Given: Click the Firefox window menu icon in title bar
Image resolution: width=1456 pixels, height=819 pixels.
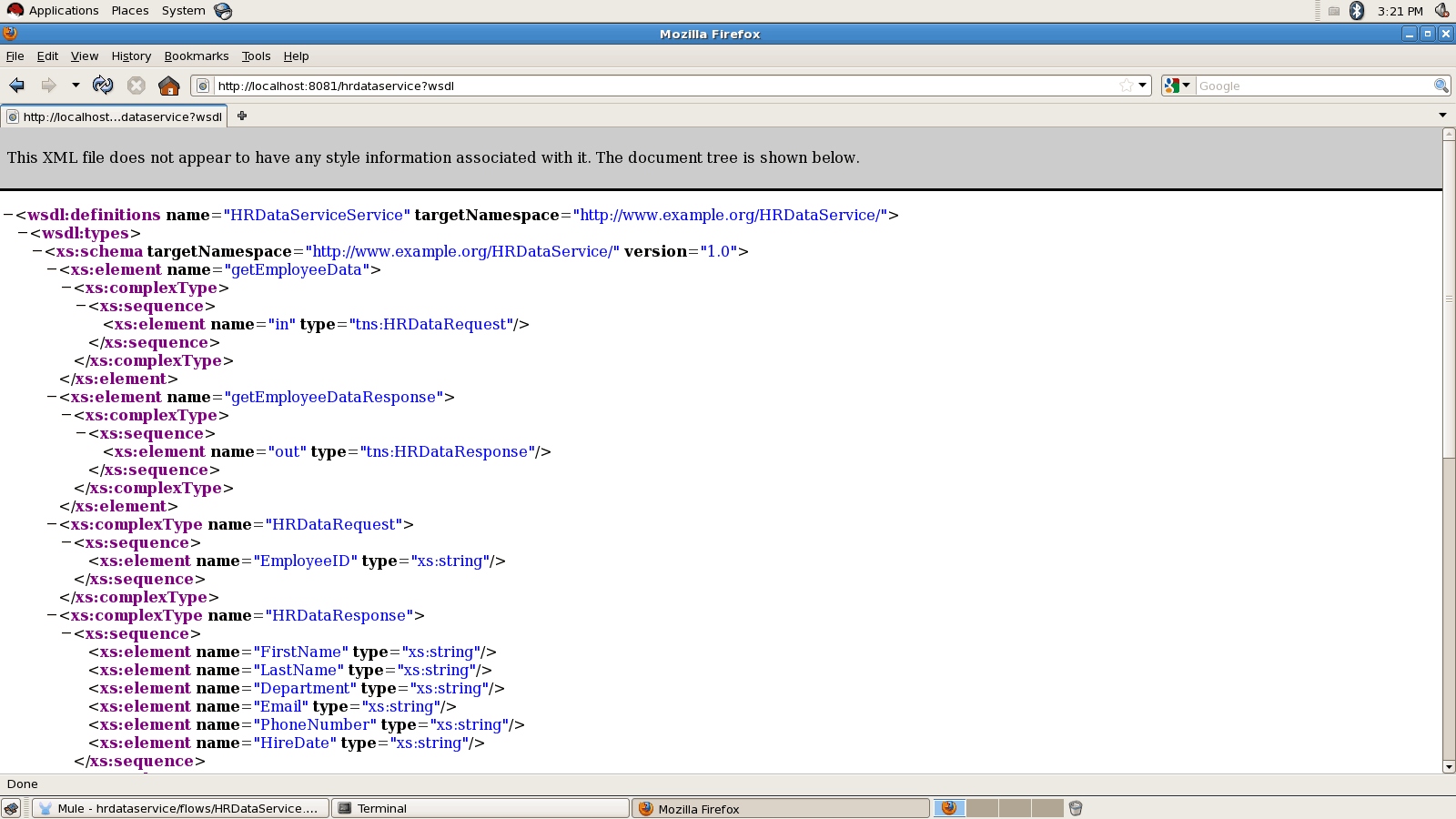Looking at the screenshot, I should (10, 34).
